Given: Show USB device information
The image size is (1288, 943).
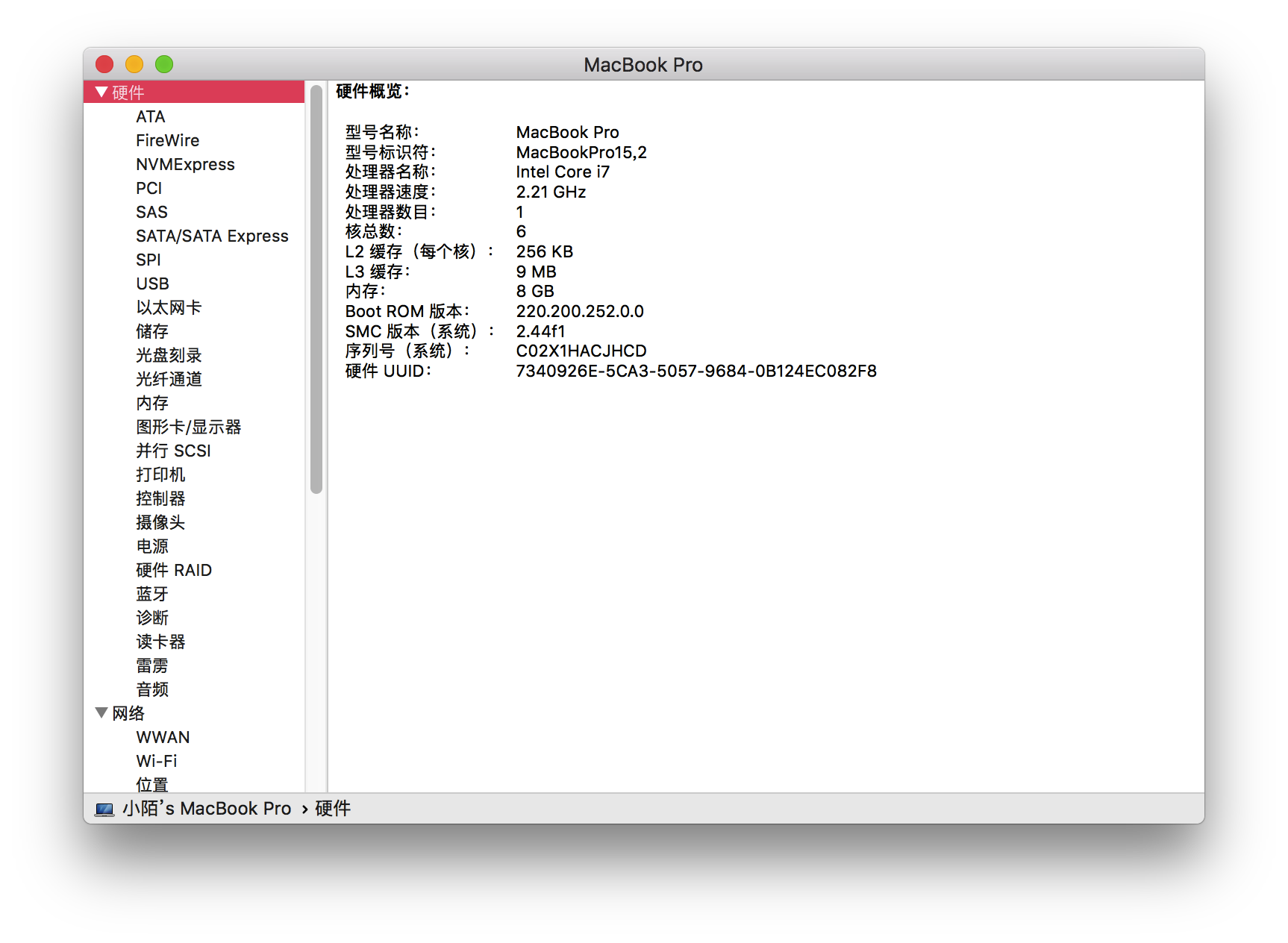Looking at the screenshot, I should 152,283.
